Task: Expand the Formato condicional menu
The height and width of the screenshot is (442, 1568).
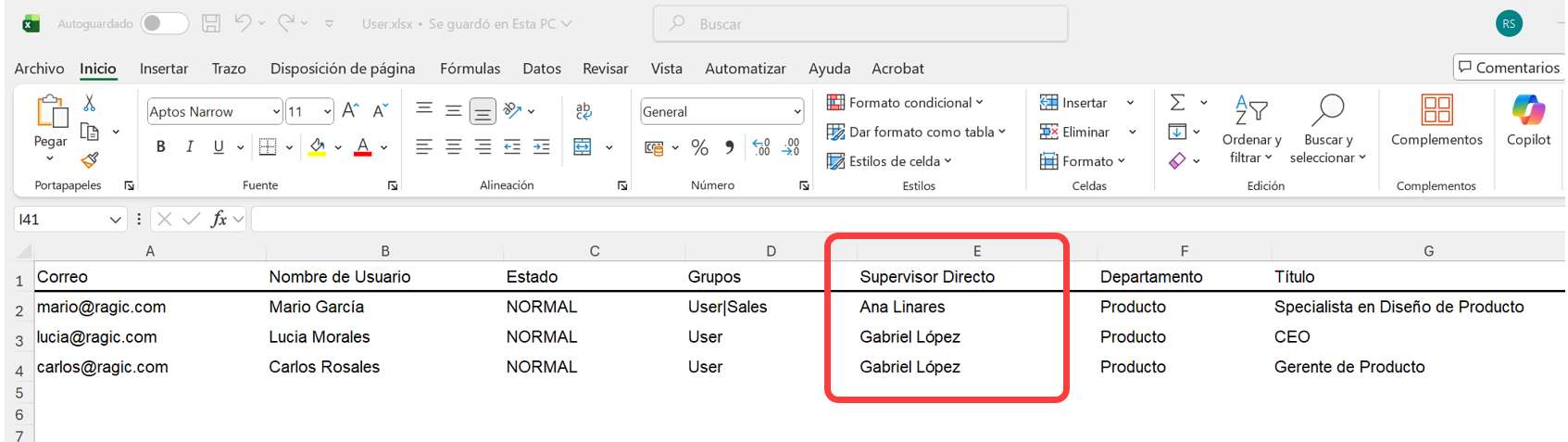Action: (x=905, y=103)
